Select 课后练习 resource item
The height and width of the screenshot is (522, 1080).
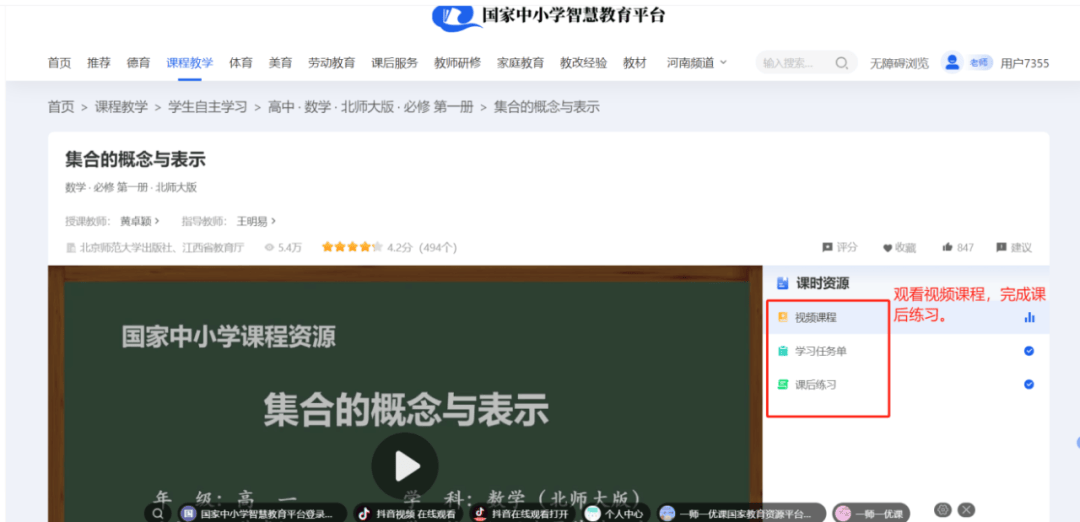point(906,385)
